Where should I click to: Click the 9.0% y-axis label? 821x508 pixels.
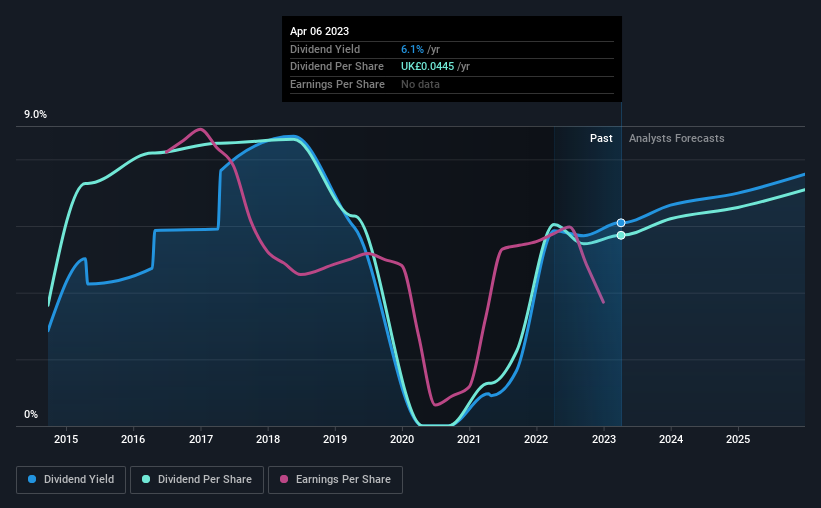[x=35, y=115]
